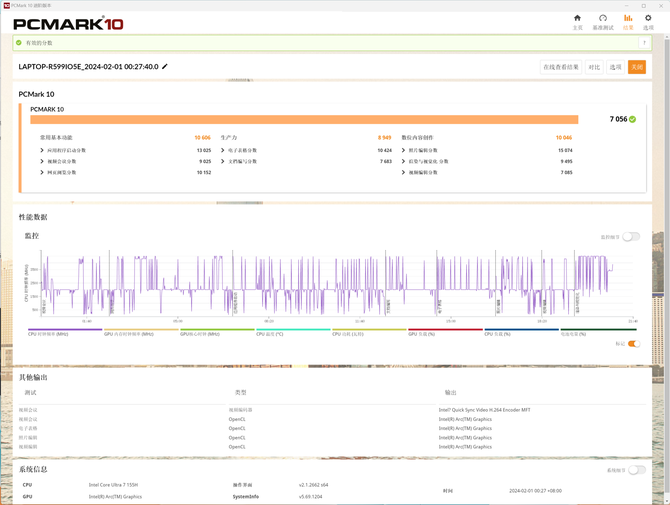The image size is (670, 505).
Task: Click the orange PCMark 10 overall score bar
Action: tap(304, 120)
